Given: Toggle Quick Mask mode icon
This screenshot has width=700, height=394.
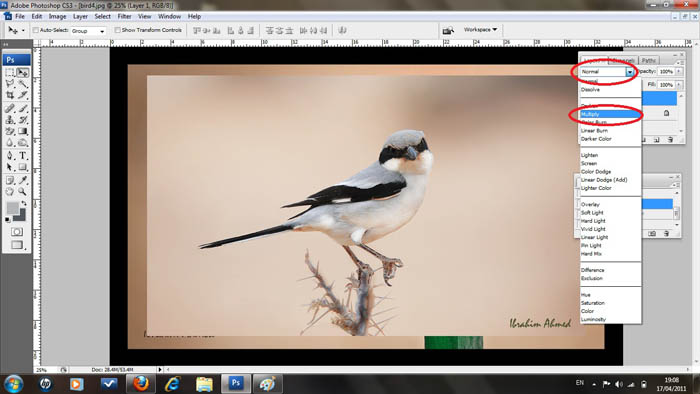Looking at the screenshot, I should click(x=17, y=232).
